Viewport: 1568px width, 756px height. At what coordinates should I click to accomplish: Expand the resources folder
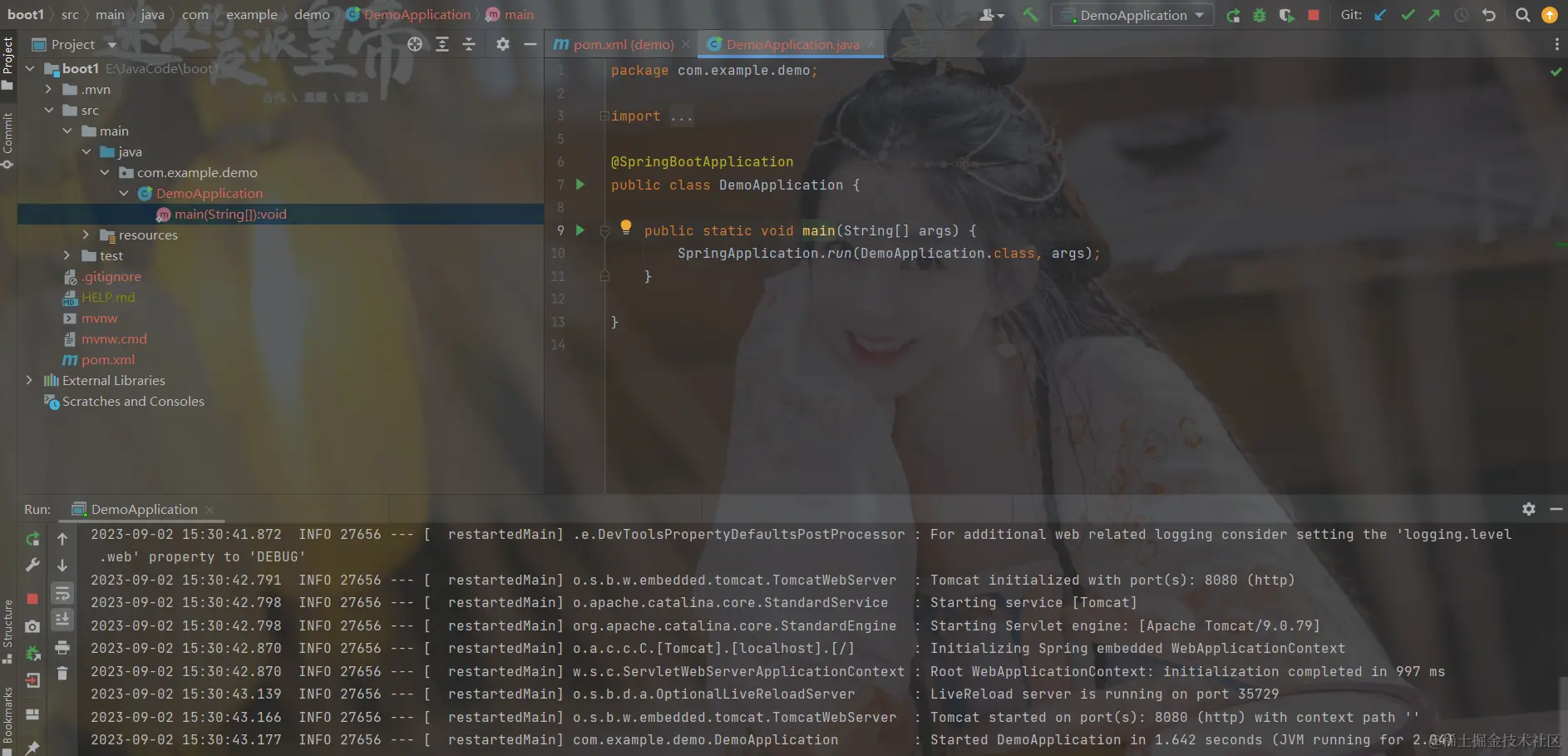86,235
